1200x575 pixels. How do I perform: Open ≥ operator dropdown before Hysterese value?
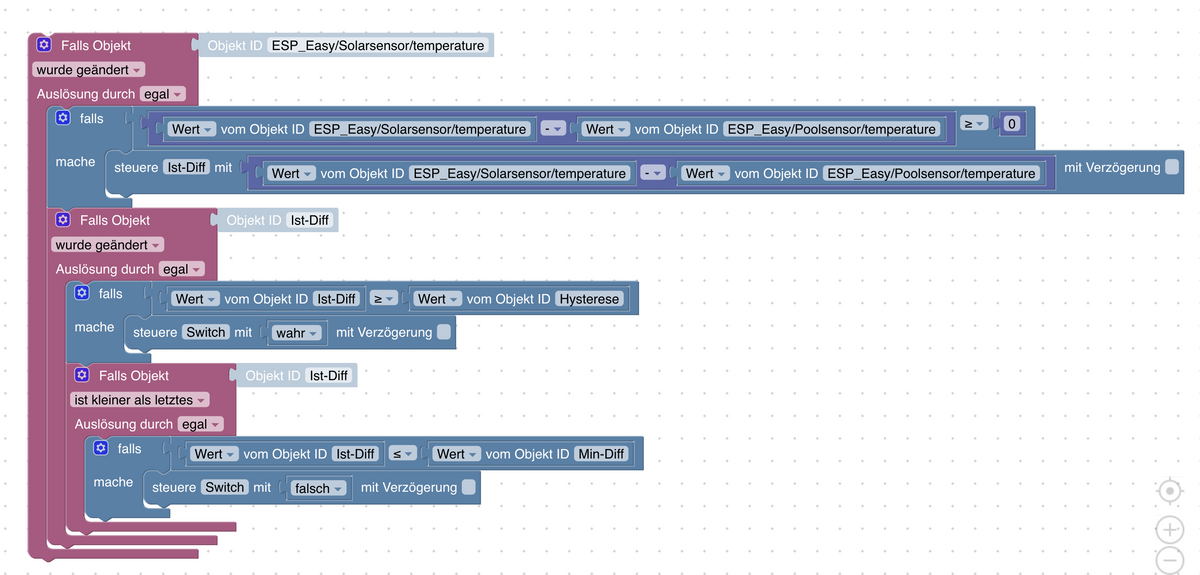[x=384, y=299]
